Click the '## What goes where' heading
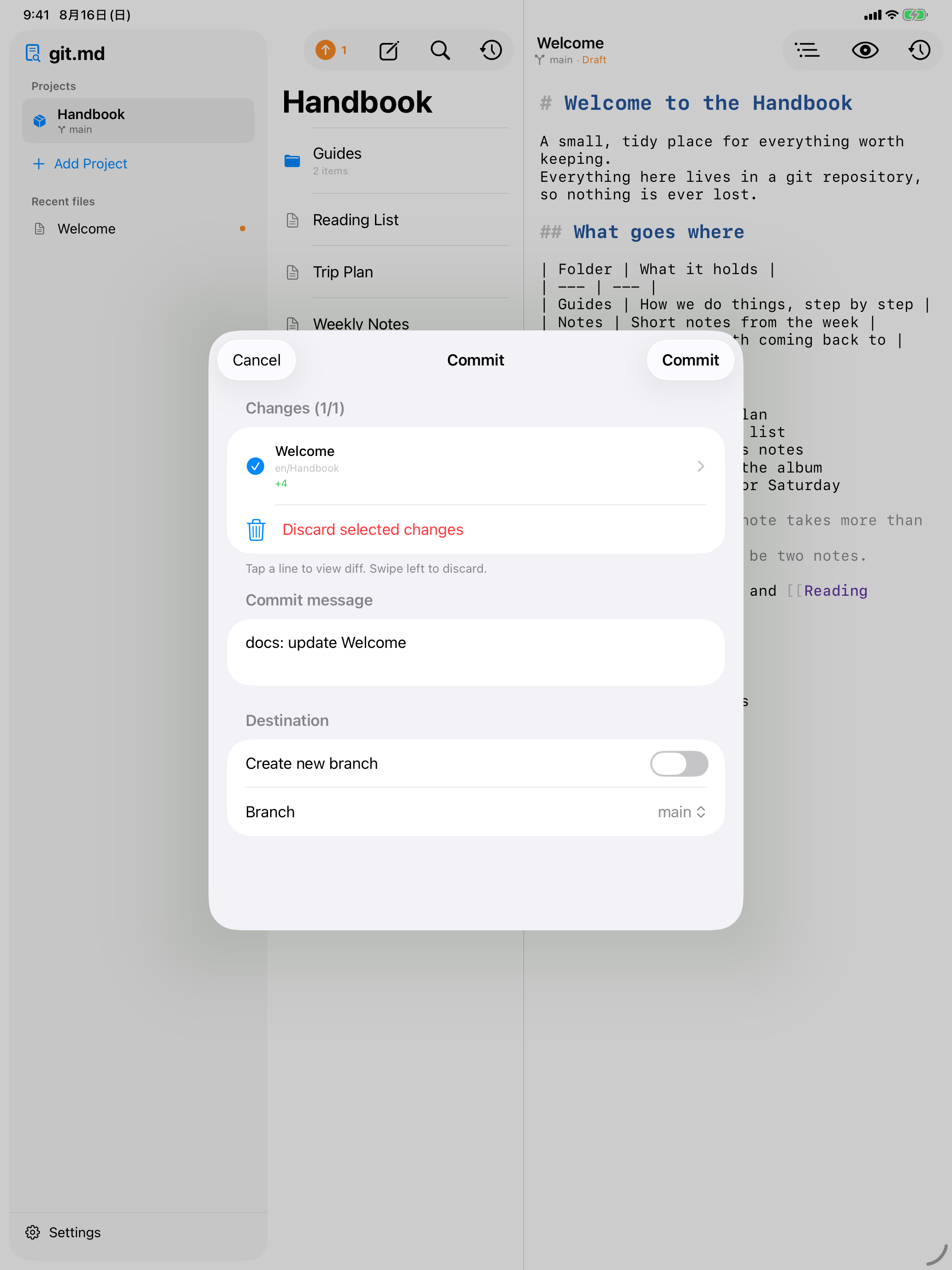The height and width of the screenshot is (1270, 952). (x=642, y=232)
